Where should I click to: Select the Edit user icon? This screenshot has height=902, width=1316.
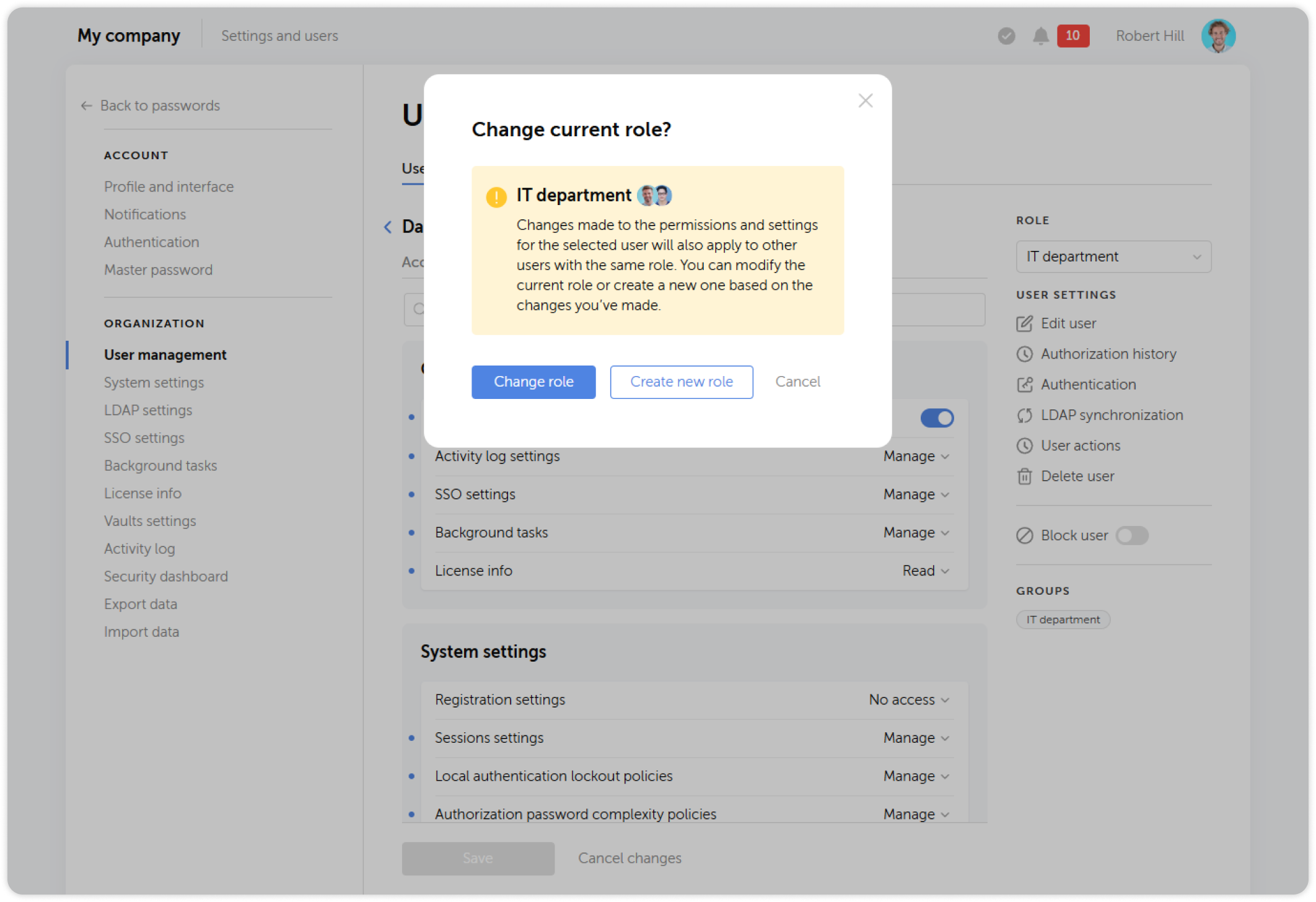(x=1025, y=323)
